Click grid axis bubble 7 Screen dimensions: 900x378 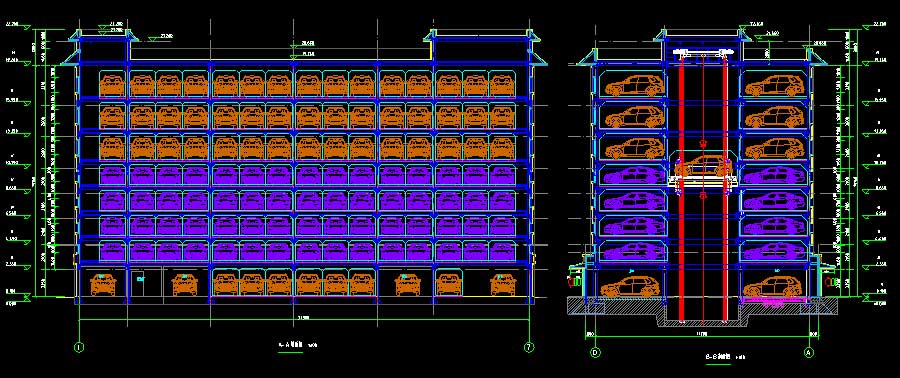click(x=529, y=347)
